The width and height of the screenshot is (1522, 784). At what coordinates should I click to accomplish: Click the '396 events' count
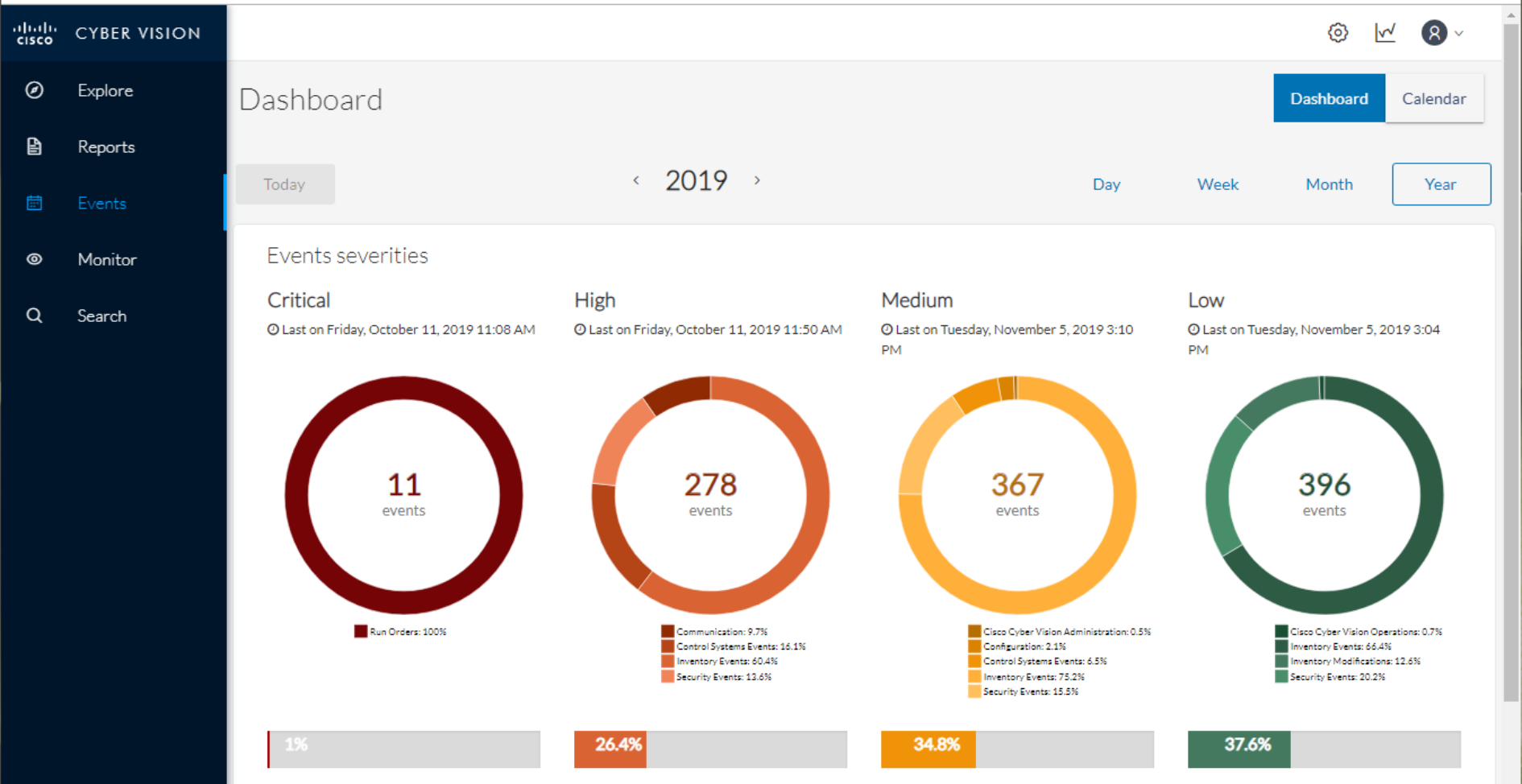1324,493
